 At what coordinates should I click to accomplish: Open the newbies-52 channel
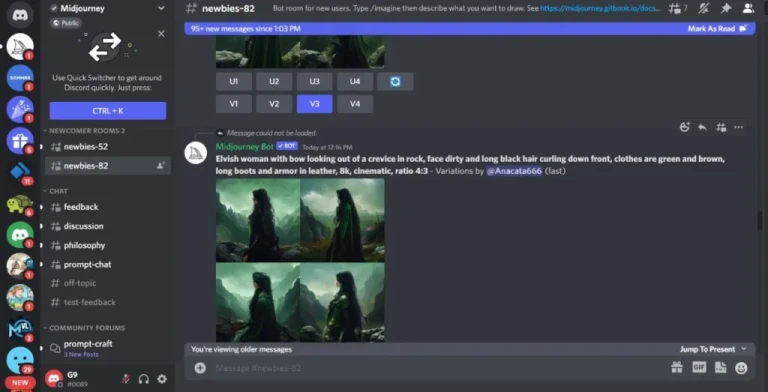pyautogui.click(x=108, y=147)
